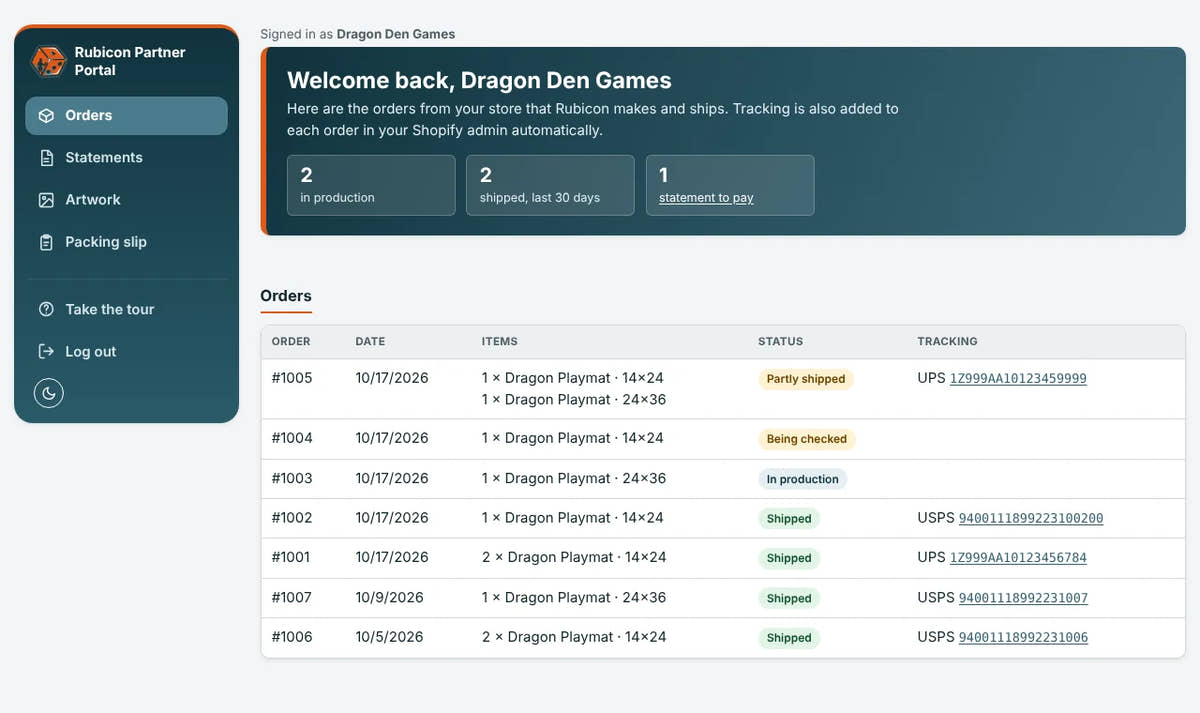
Task: Click the Rubicon dice logo icon
Action: click(x=48, y=61)
